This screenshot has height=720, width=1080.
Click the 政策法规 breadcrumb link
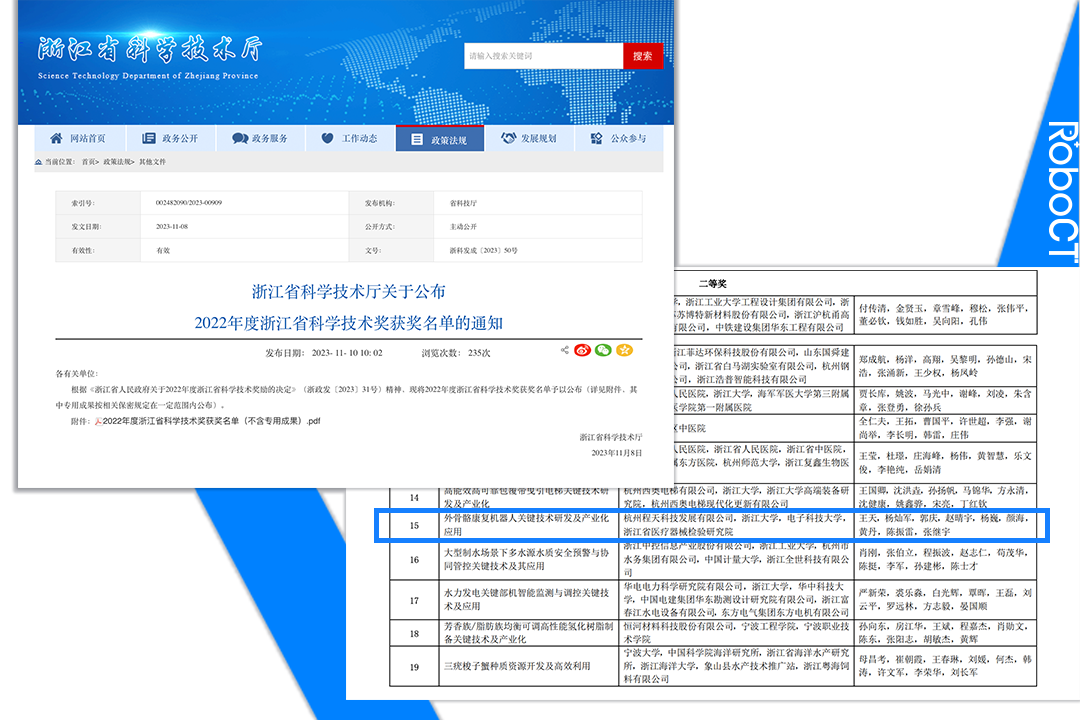(115, 161)
